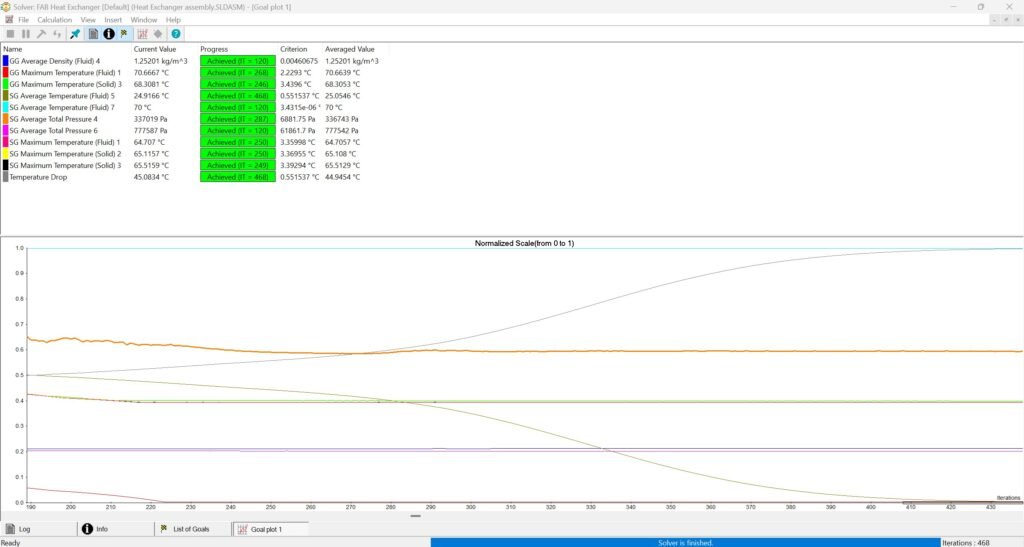1024x547 pixels.
Task: Open the Window menu
Action: coord(144,19)
